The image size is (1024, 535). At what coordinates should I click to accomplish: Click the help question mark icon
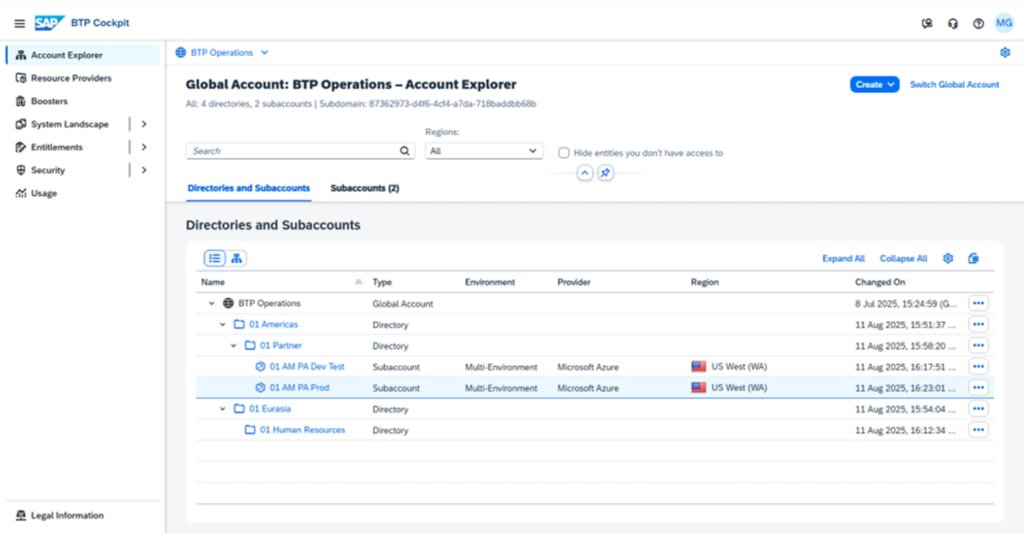[978, 24]
